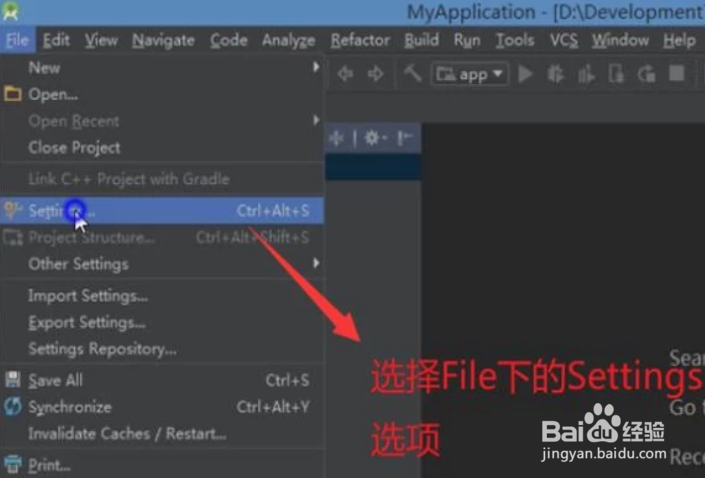Expand the Other Settings submenu
This screenshot has width=705, height=478.
[162, 264]
